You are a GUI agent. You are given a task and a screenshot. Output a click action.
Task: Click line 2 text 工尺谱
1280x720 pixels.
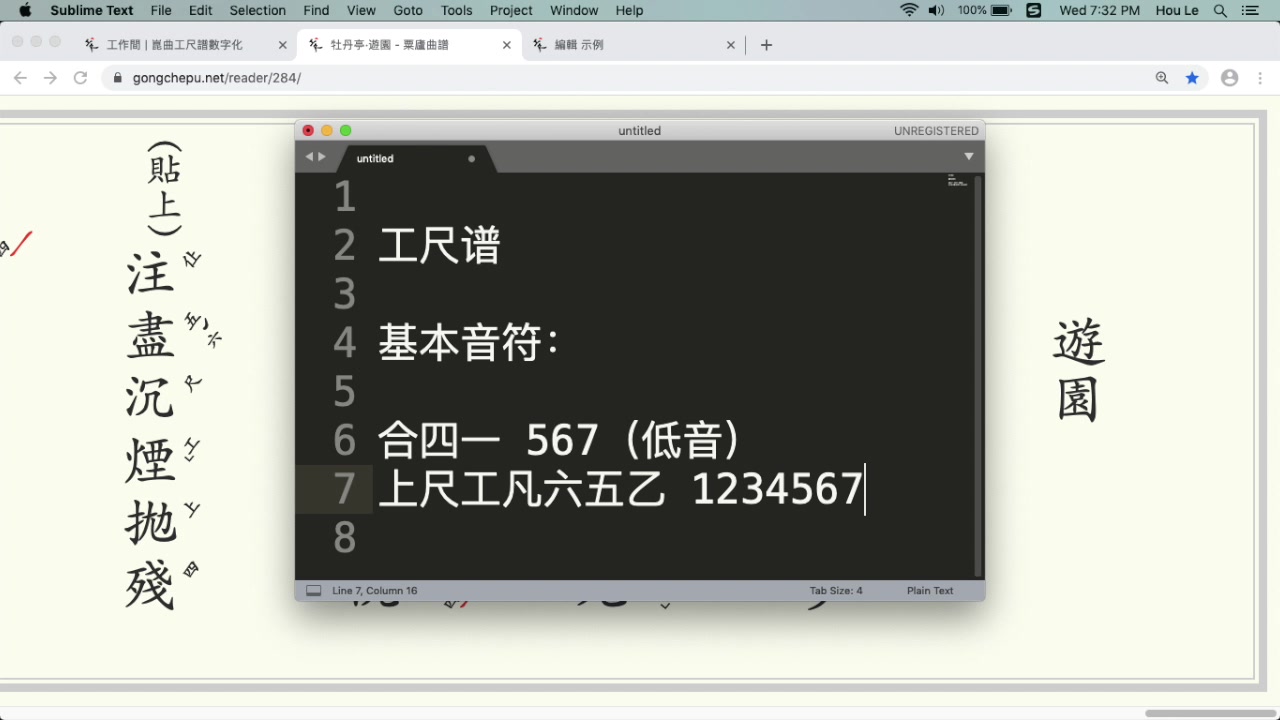[x=439, y=246]
